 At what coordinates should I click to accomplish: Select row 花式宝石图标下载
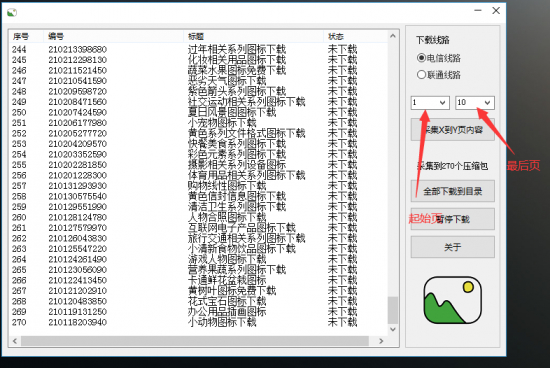click(x=199, y=301)
